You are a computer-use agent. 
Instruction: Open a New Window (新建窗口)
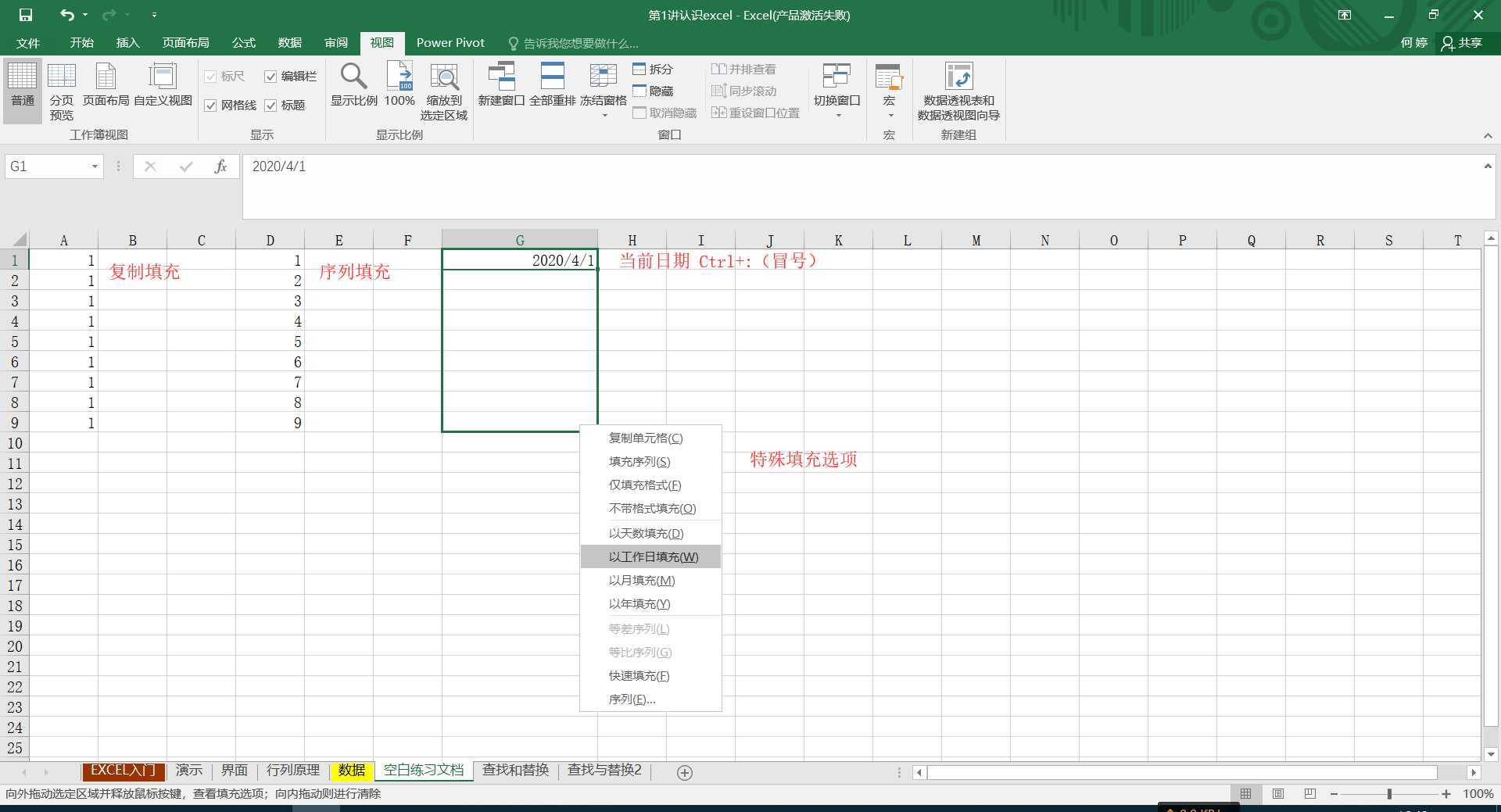click(x=501, y=84)
